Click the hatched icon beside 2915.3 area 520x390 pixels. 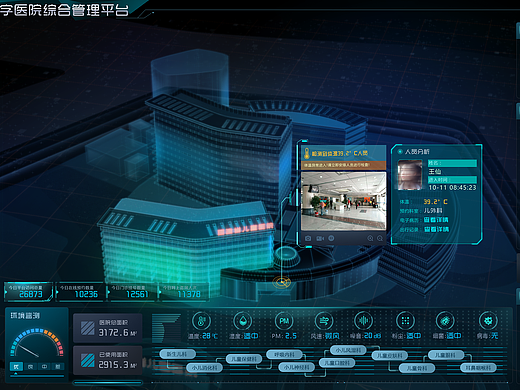point(88,360)
